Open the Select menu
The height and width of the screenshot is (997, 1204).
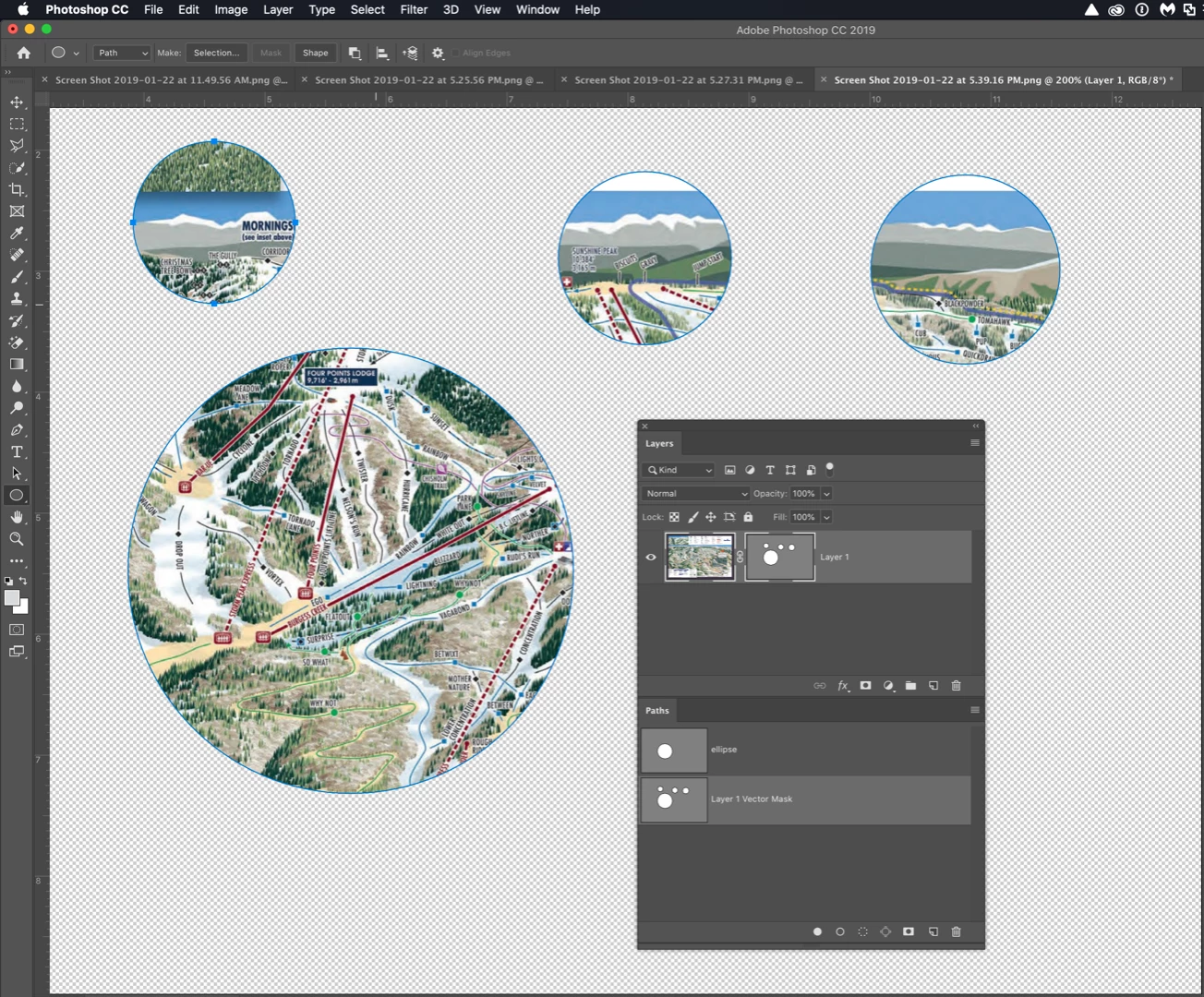[367, 9]
